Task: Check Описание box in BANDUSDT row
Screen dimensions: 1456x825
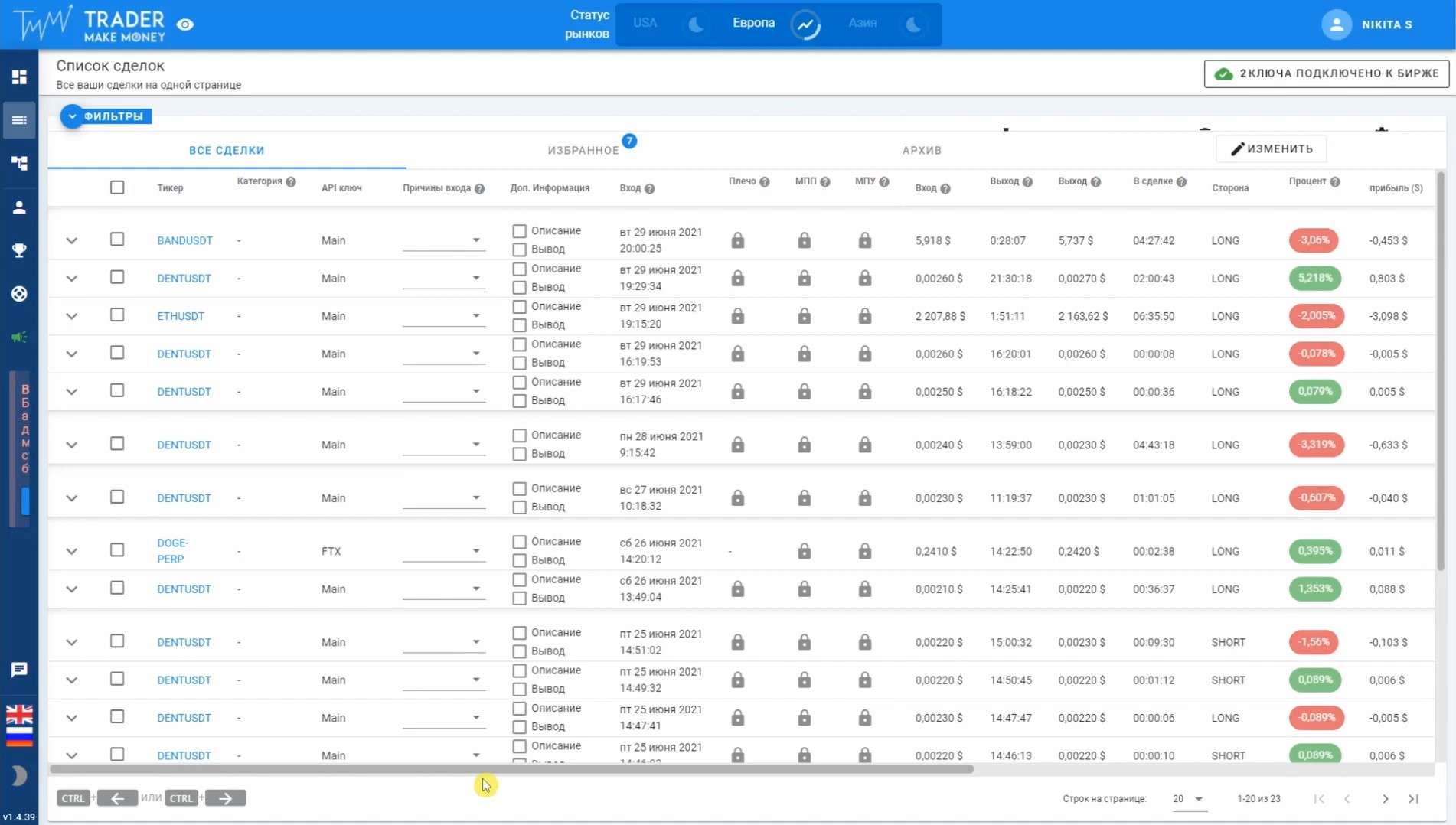Action: [519, 230]
